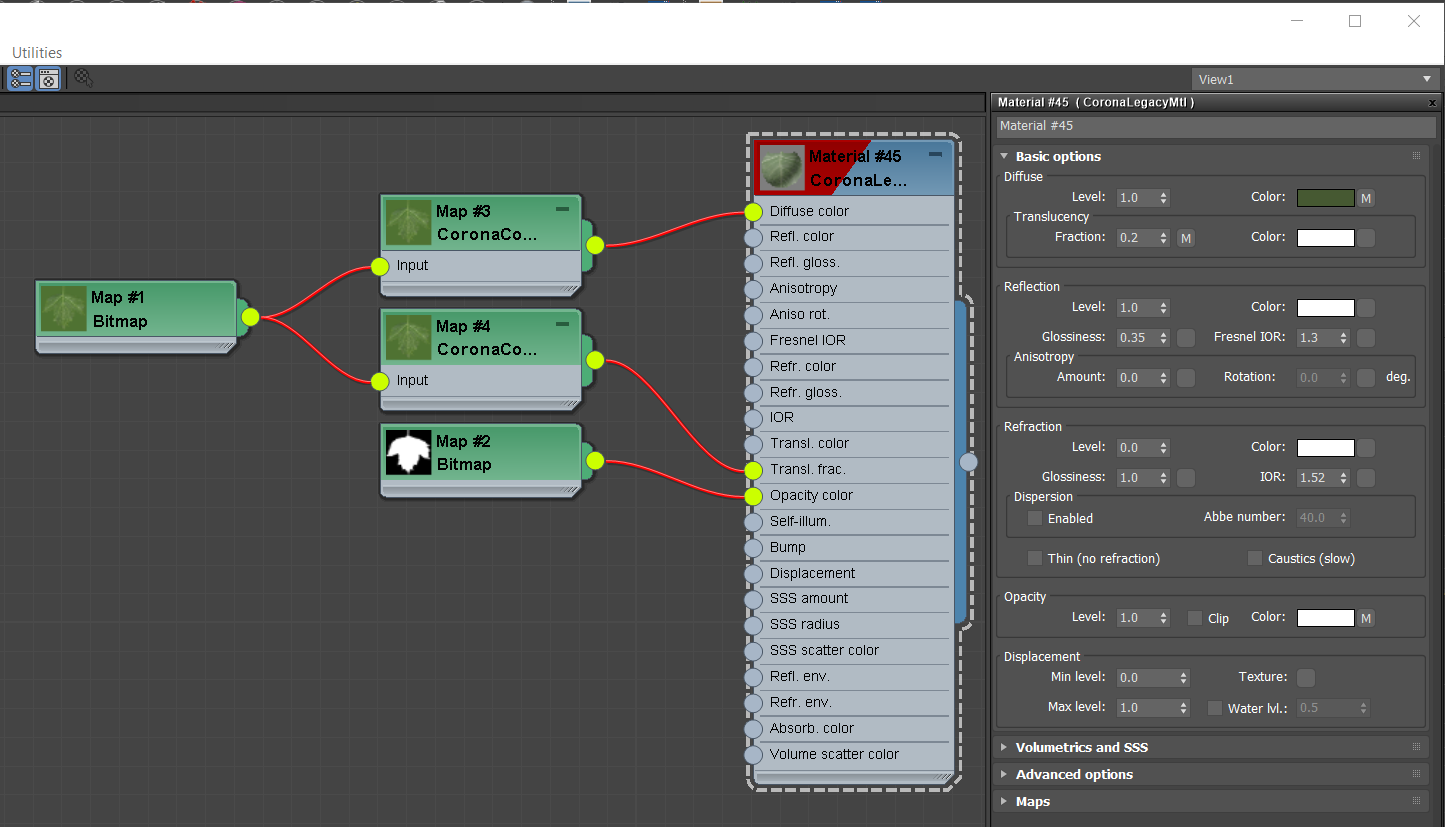
Task: Collapse the Map #3 node minus icon
Action: (x=562, y=209)
